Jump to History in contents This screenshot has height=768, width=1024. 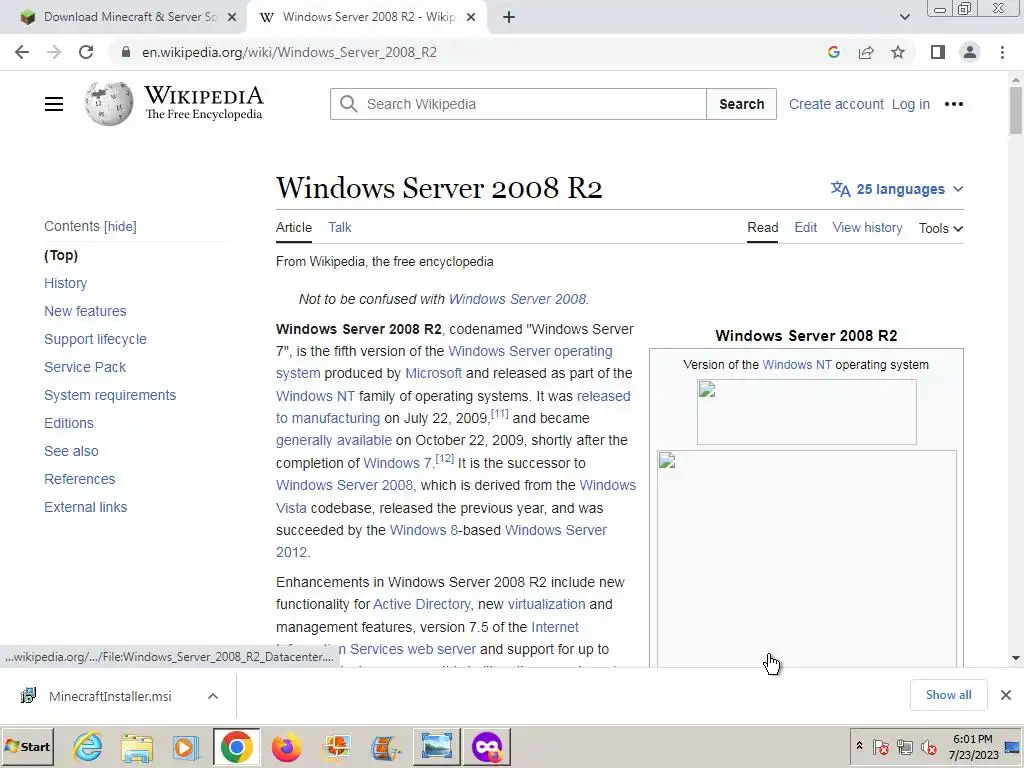[65, 283]
